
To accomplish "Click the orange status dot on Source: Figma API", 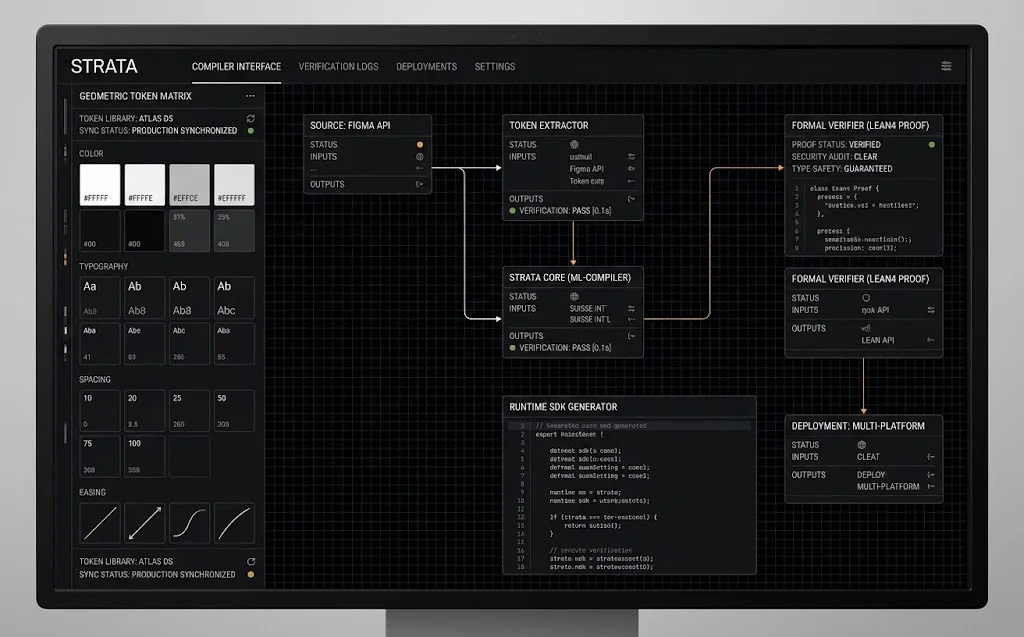I will (x=420, y=144).
